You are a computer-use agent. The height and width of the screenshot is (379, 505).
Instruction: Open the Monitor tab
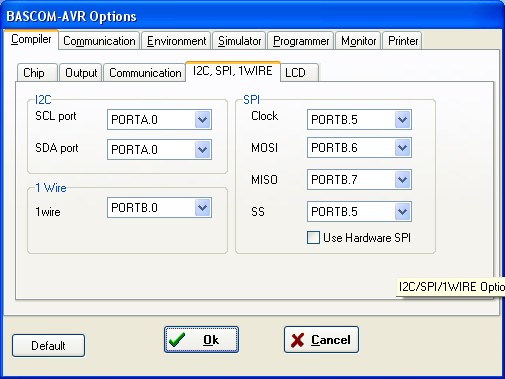pyautogui.click(x=358, y=41)
